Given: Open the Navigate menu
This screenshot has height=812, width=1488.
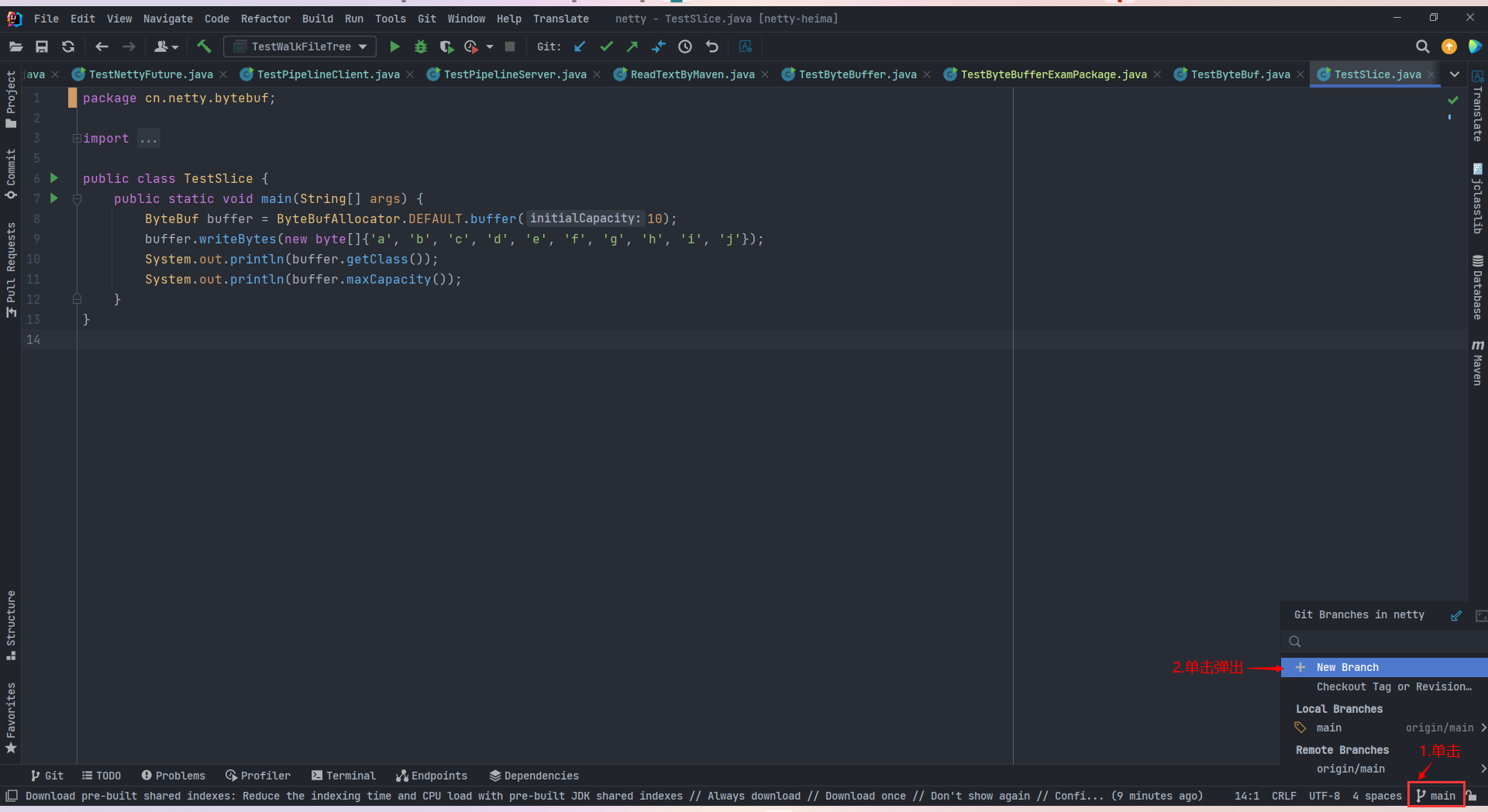Looking at the screenshot, I should pyautogui.click(x=168, y=19).
